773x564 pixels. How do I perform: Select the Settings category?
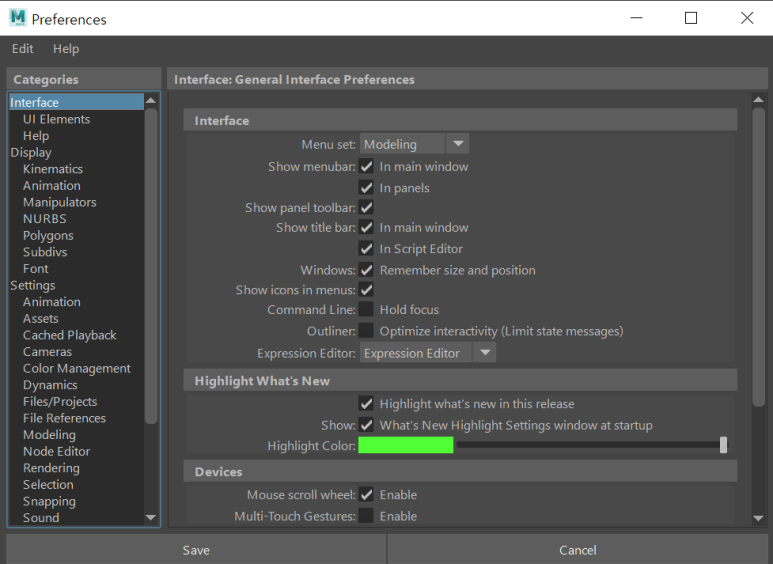tap(33, 285)
